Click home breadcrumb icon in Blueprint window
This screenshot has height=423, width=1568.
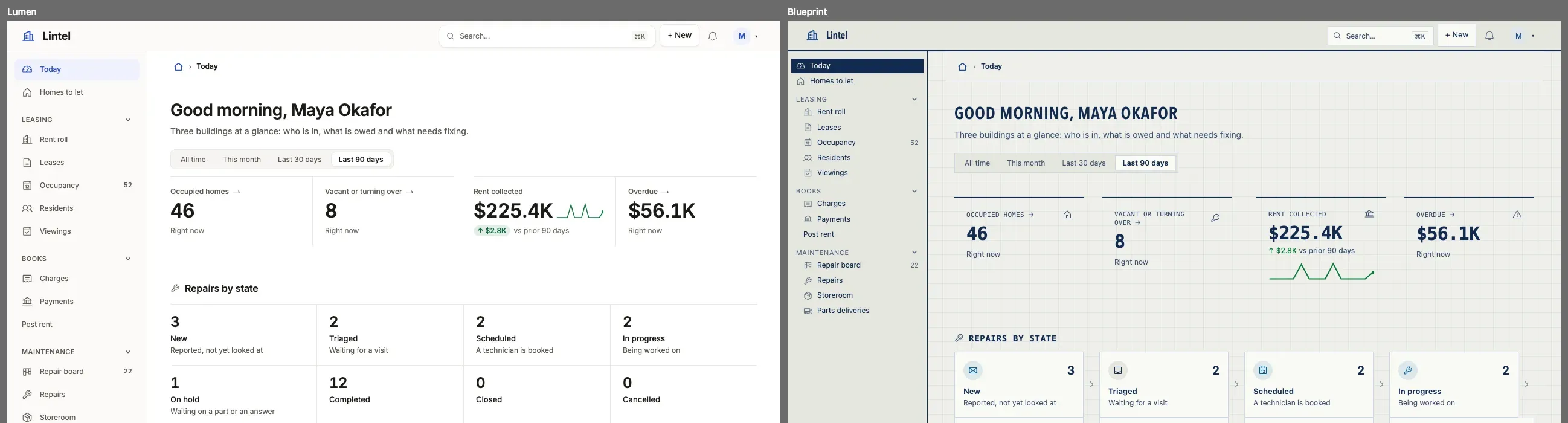962,67
